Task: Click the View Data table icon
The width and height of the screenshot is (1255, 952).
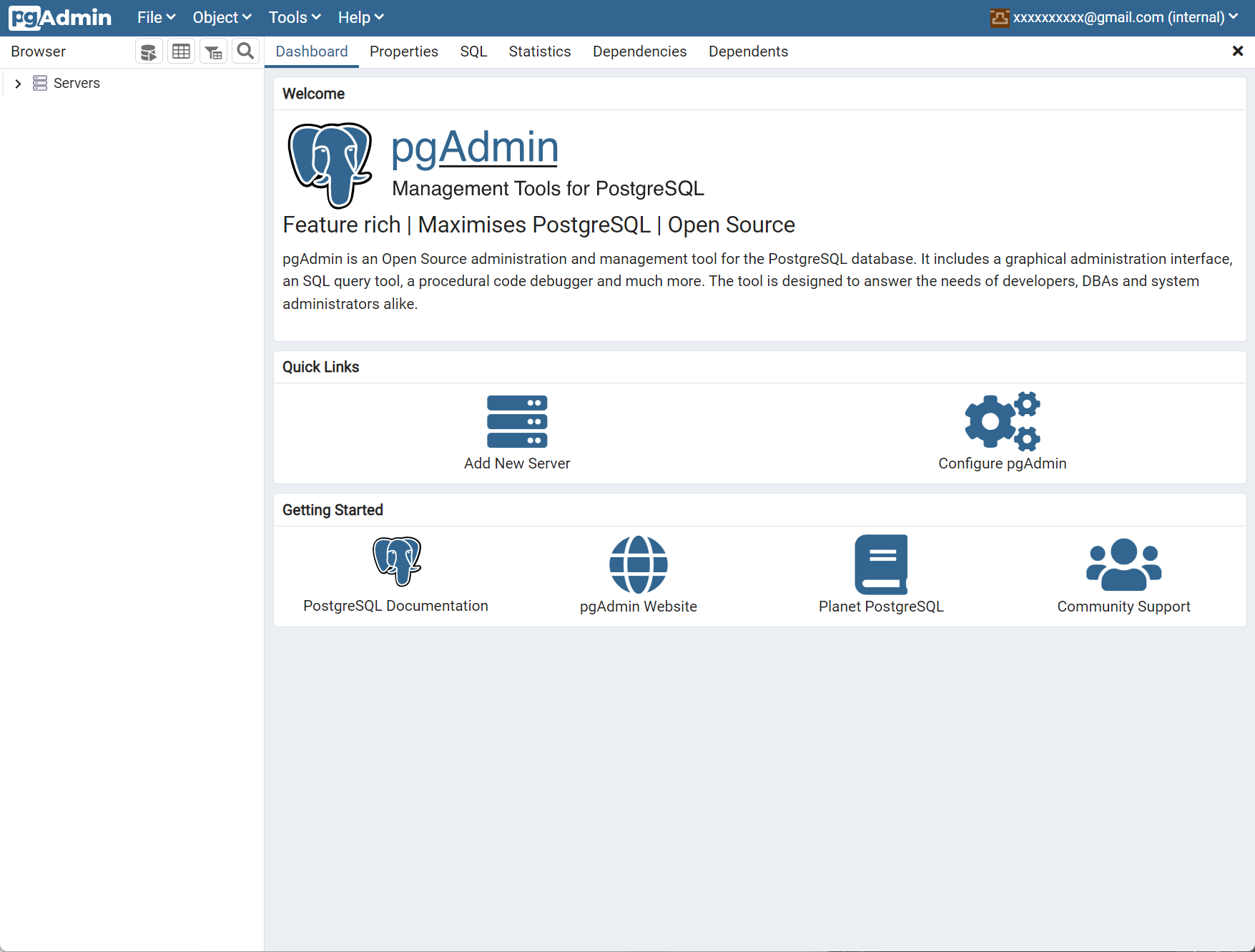Action: tap(182, 51)
